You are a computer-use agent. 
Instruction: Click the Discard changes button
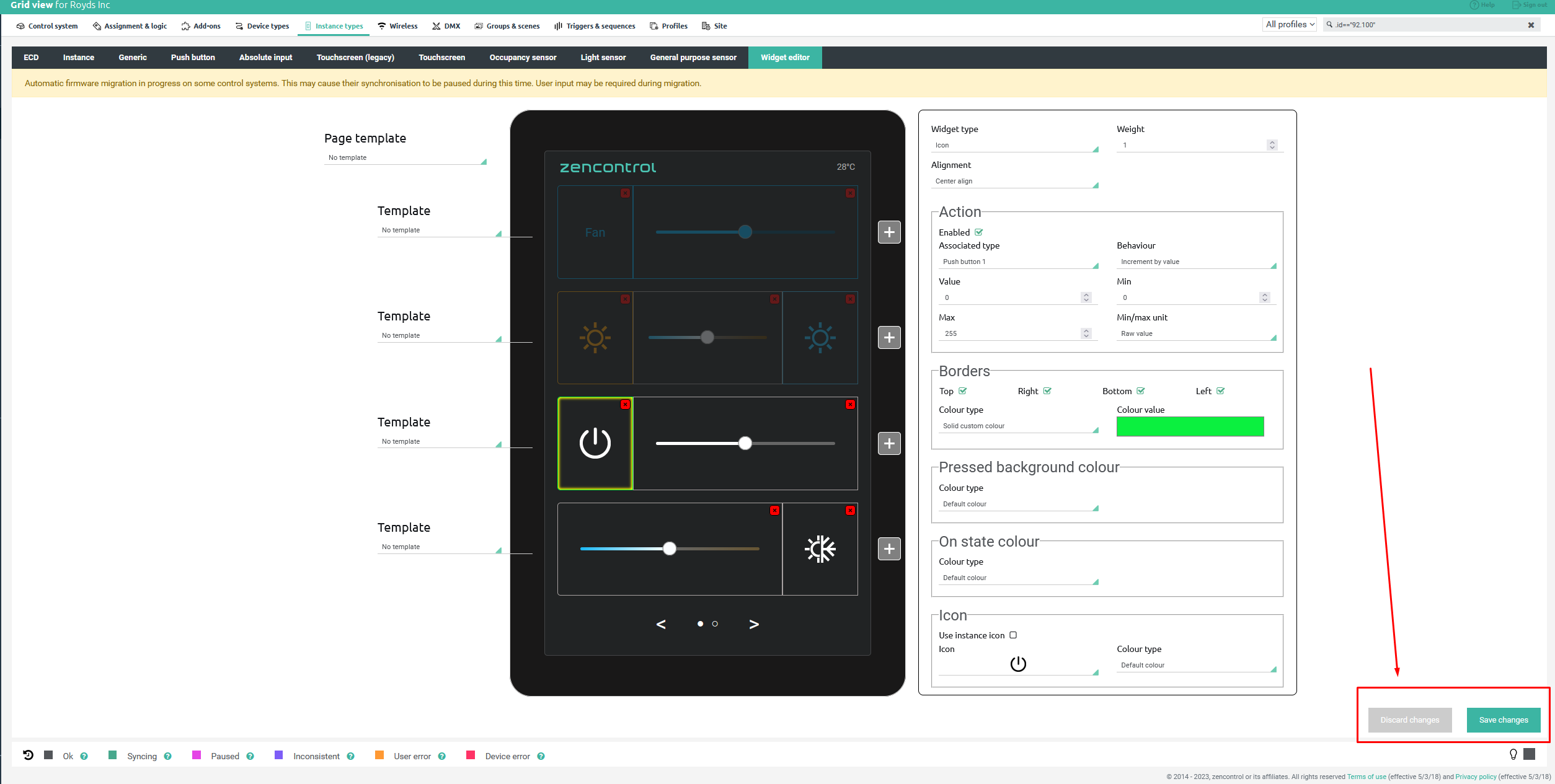pyautogui.click(x=1409, y=720)
